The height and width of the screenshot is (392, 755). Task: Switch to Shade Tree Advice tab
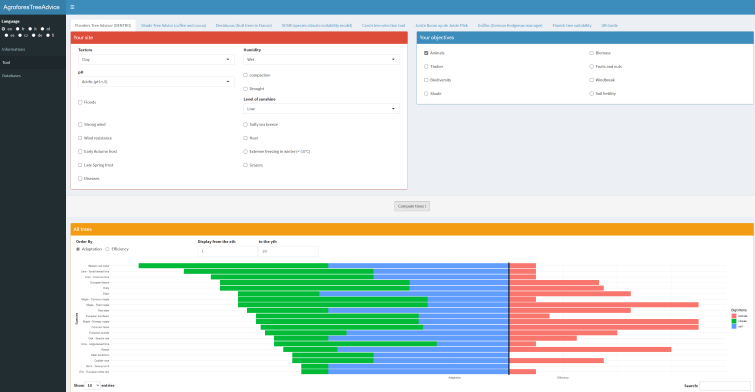pyautogui.click(x=173, y=26)
